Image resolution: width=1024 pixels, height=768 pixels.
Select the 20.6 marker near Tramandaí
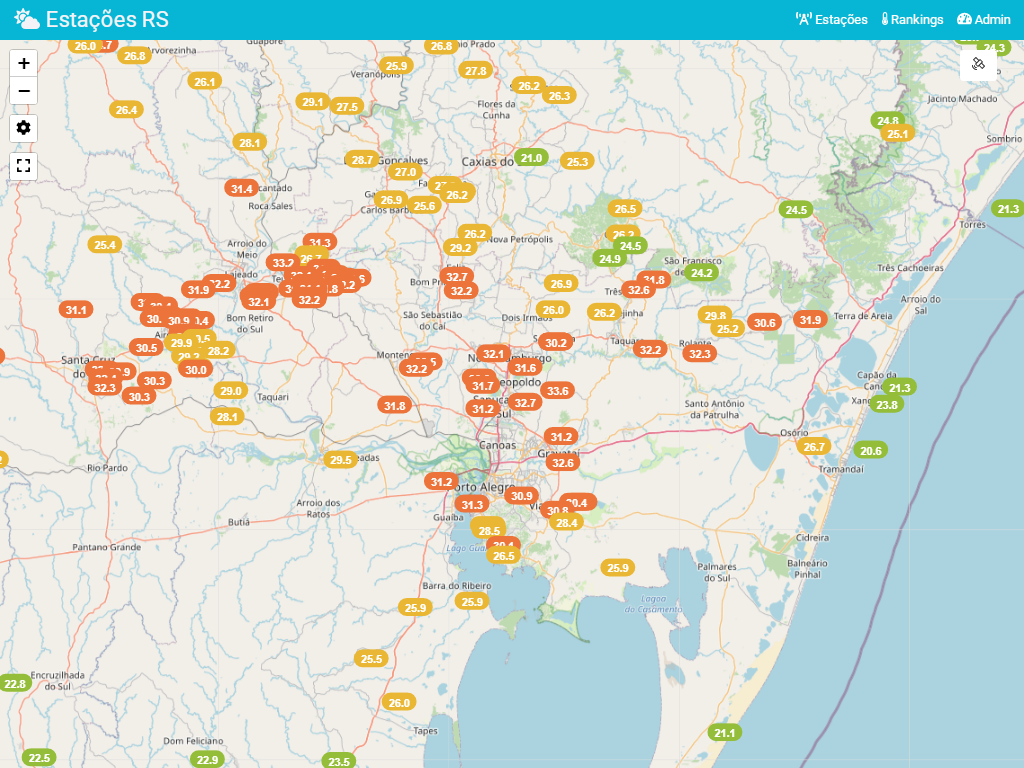coord(871,451)
